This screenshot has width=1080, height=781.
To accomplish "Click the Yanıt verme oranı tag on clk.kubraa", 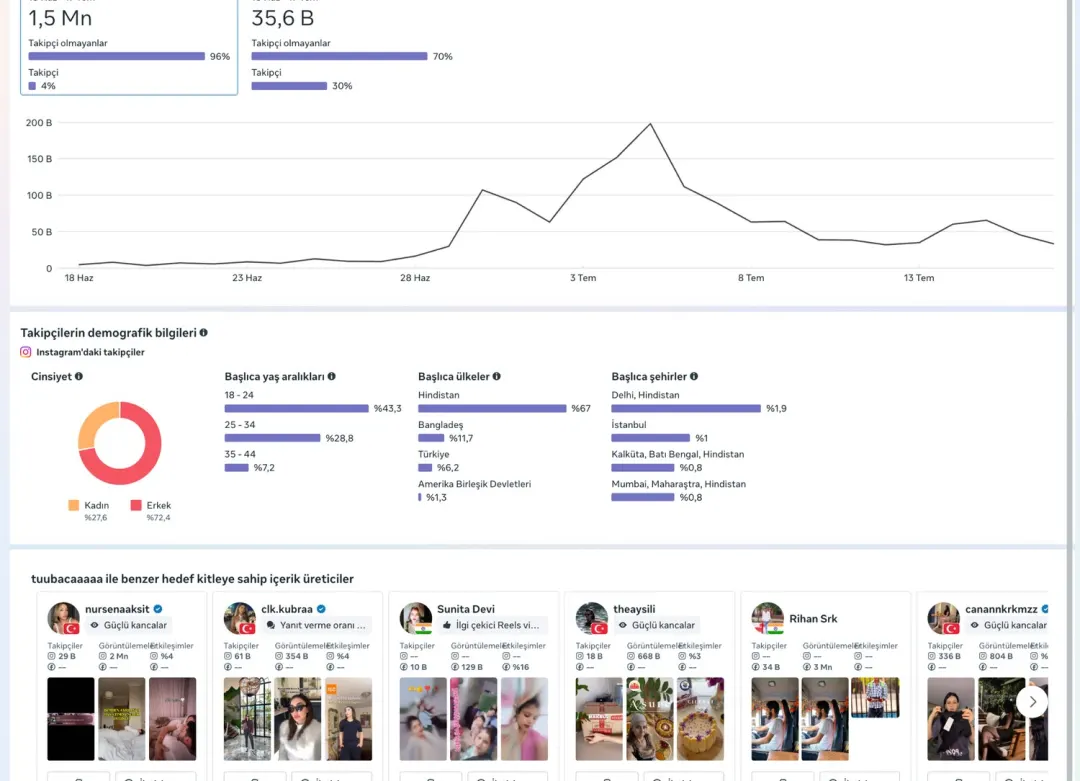I will [317, 625].
